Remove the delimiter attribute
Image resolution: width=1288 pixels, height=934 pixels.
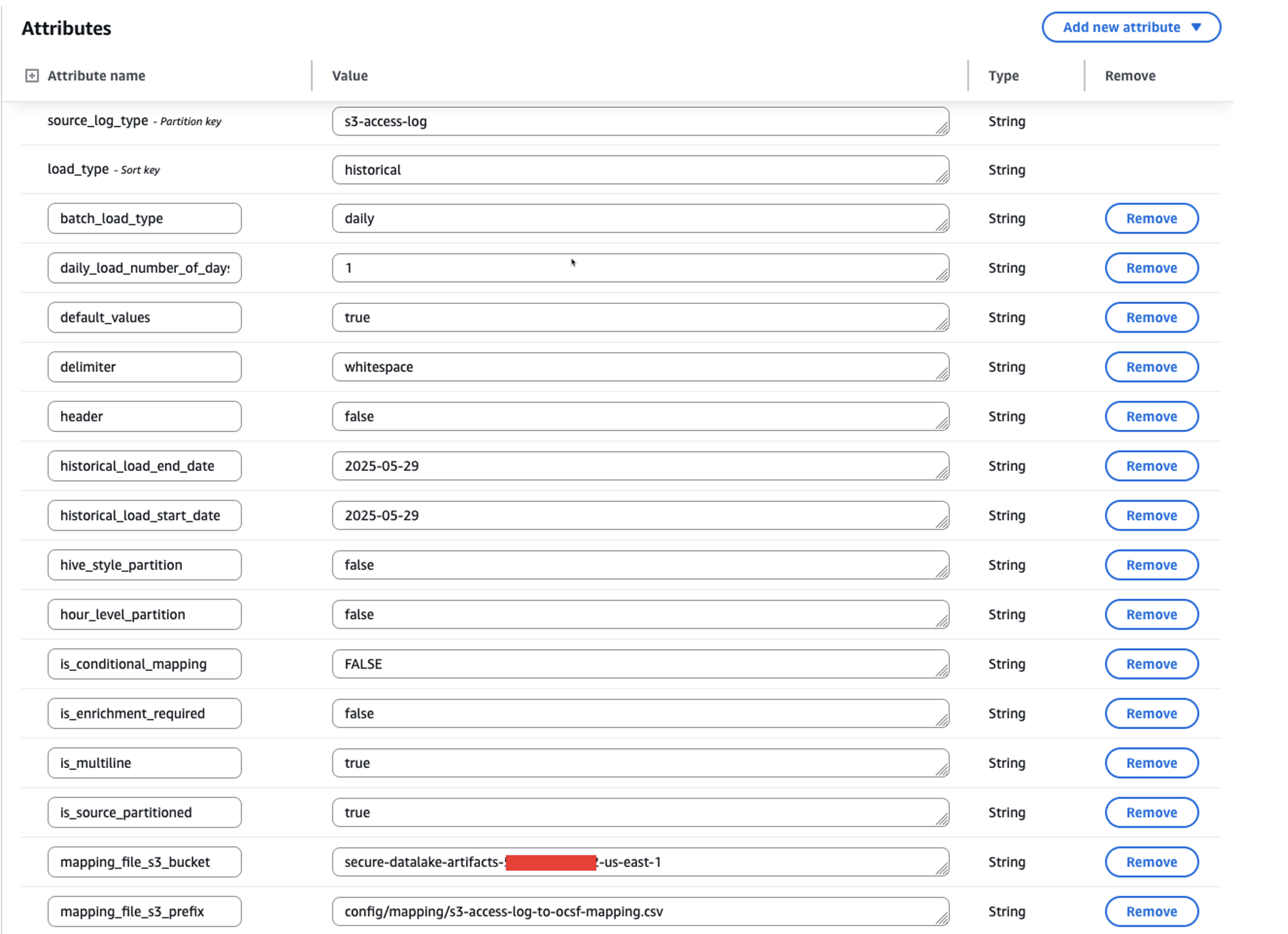(x=1151, y=367)
